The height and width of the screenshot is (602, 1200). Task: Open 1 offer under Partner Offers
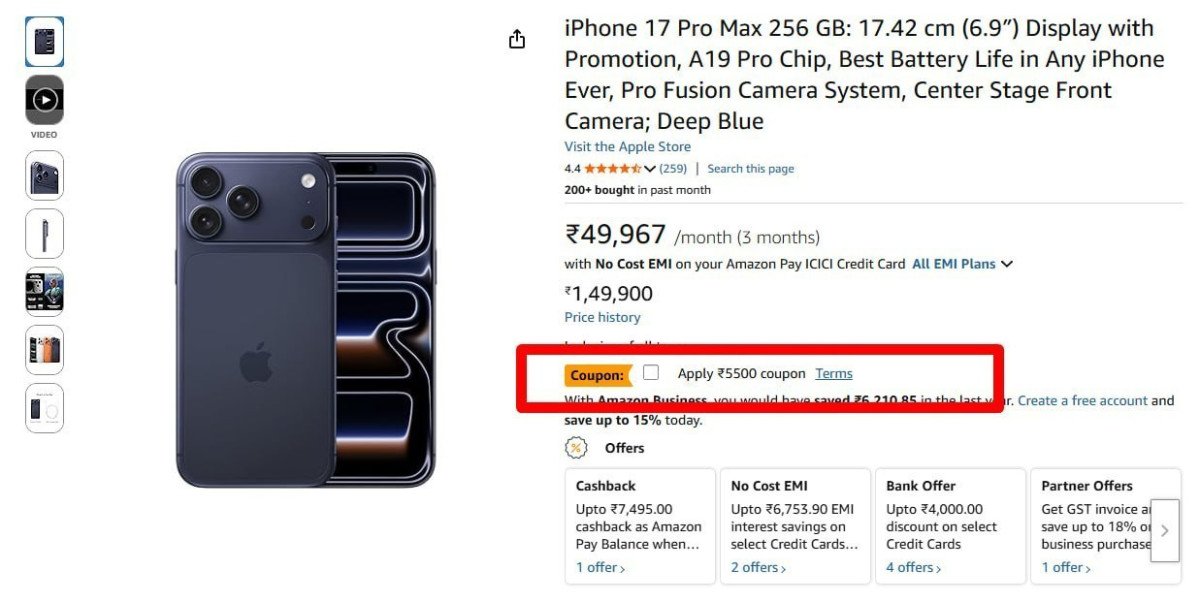coord(1063,567)
